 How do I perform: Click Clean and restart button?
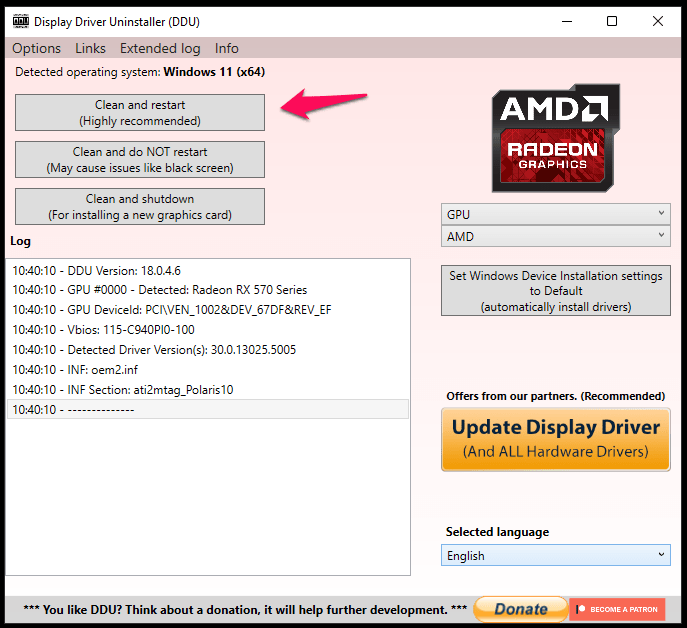pos(140,113)
